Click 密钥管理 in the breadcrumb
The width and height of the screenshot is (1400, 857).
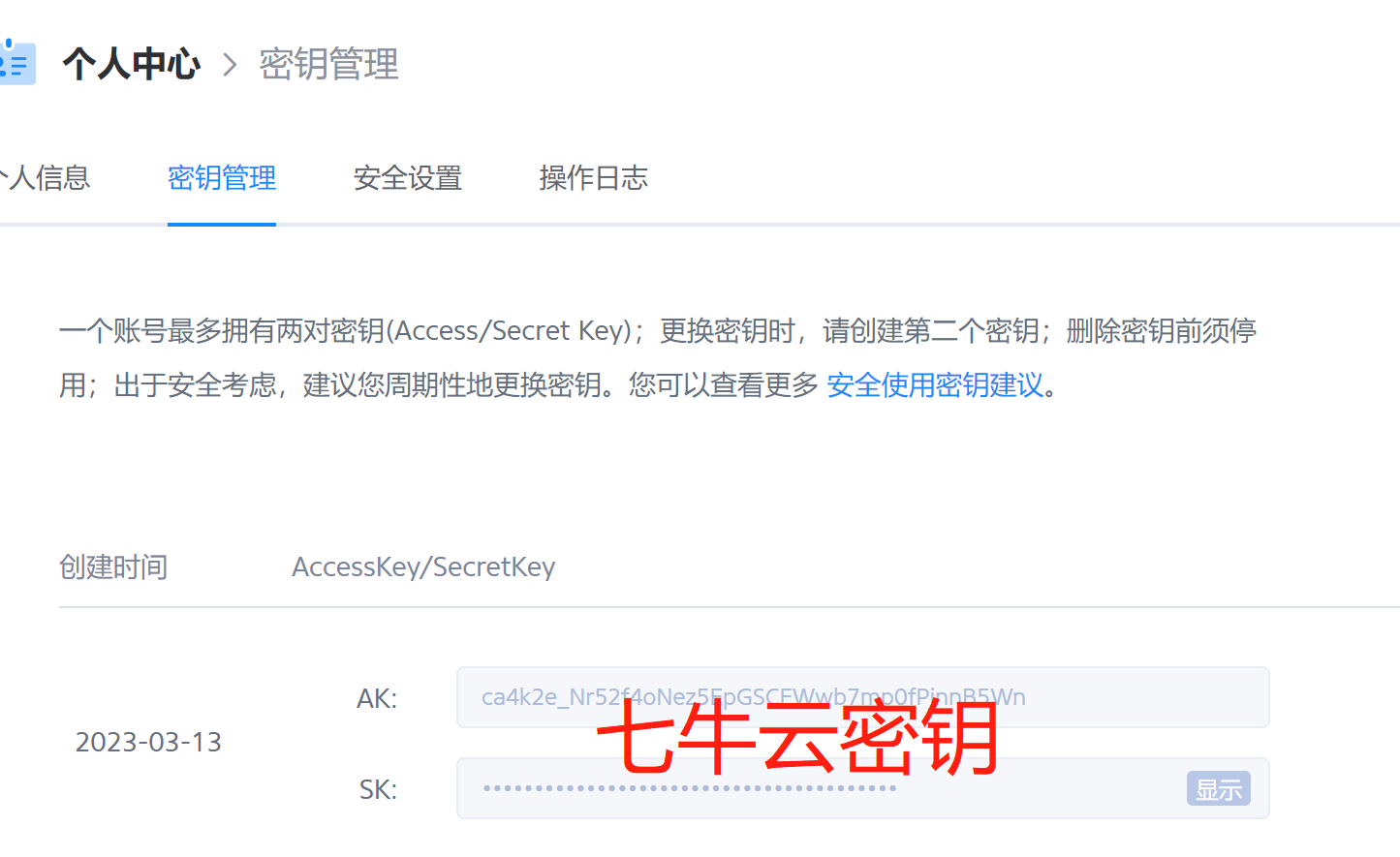pos(328,65)
